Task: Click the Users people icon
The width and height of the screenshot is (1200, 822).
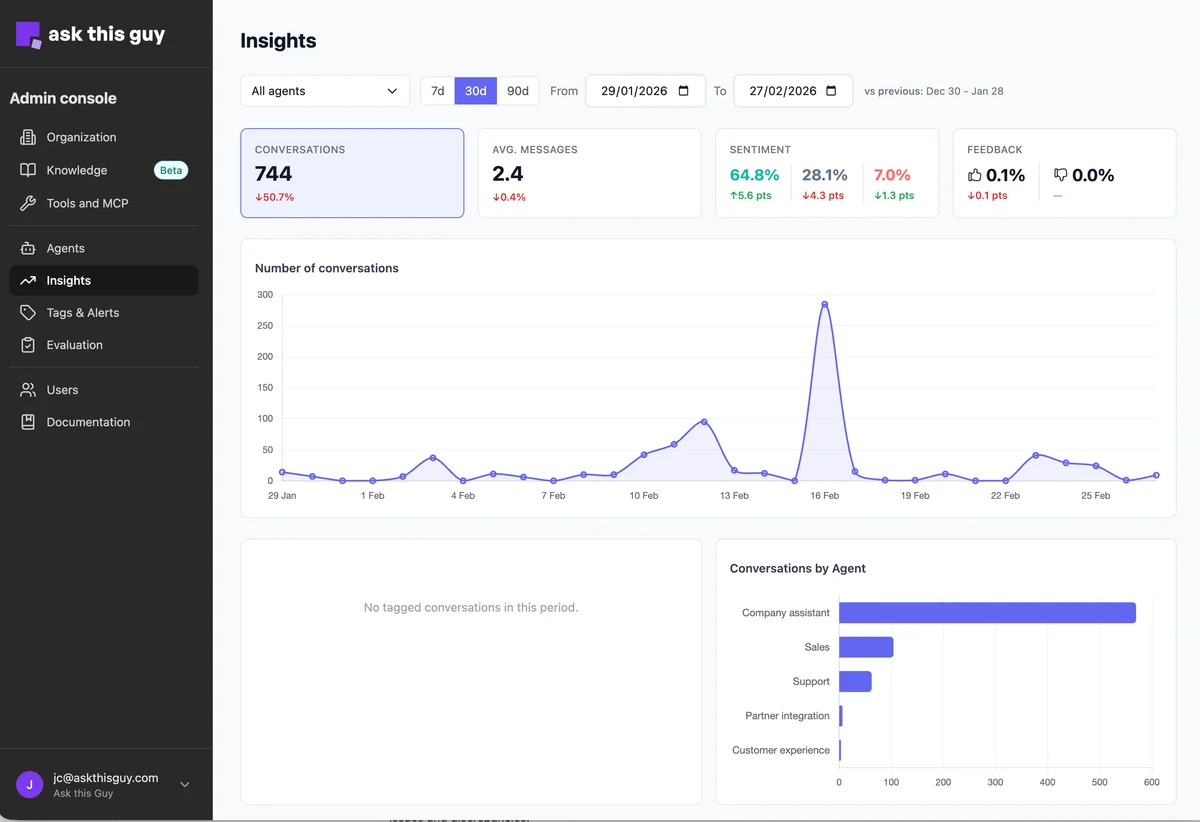Action: click(28, 390)
